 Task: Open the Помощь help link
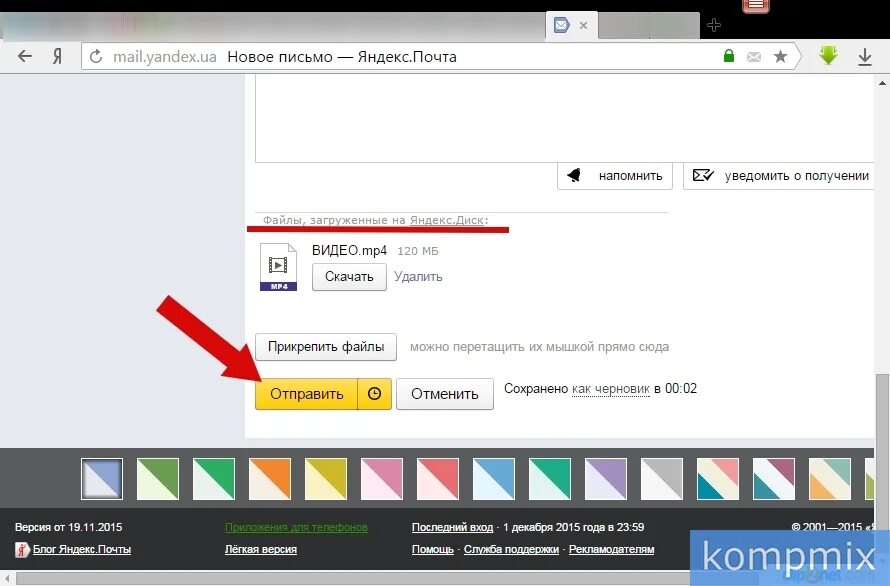(433, 550)
